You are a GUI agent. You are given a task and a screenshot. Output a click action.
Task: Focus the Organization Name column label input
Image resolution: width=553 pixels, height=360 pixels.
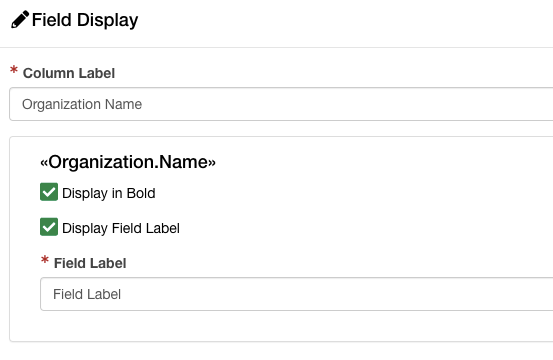pos(281,104)
